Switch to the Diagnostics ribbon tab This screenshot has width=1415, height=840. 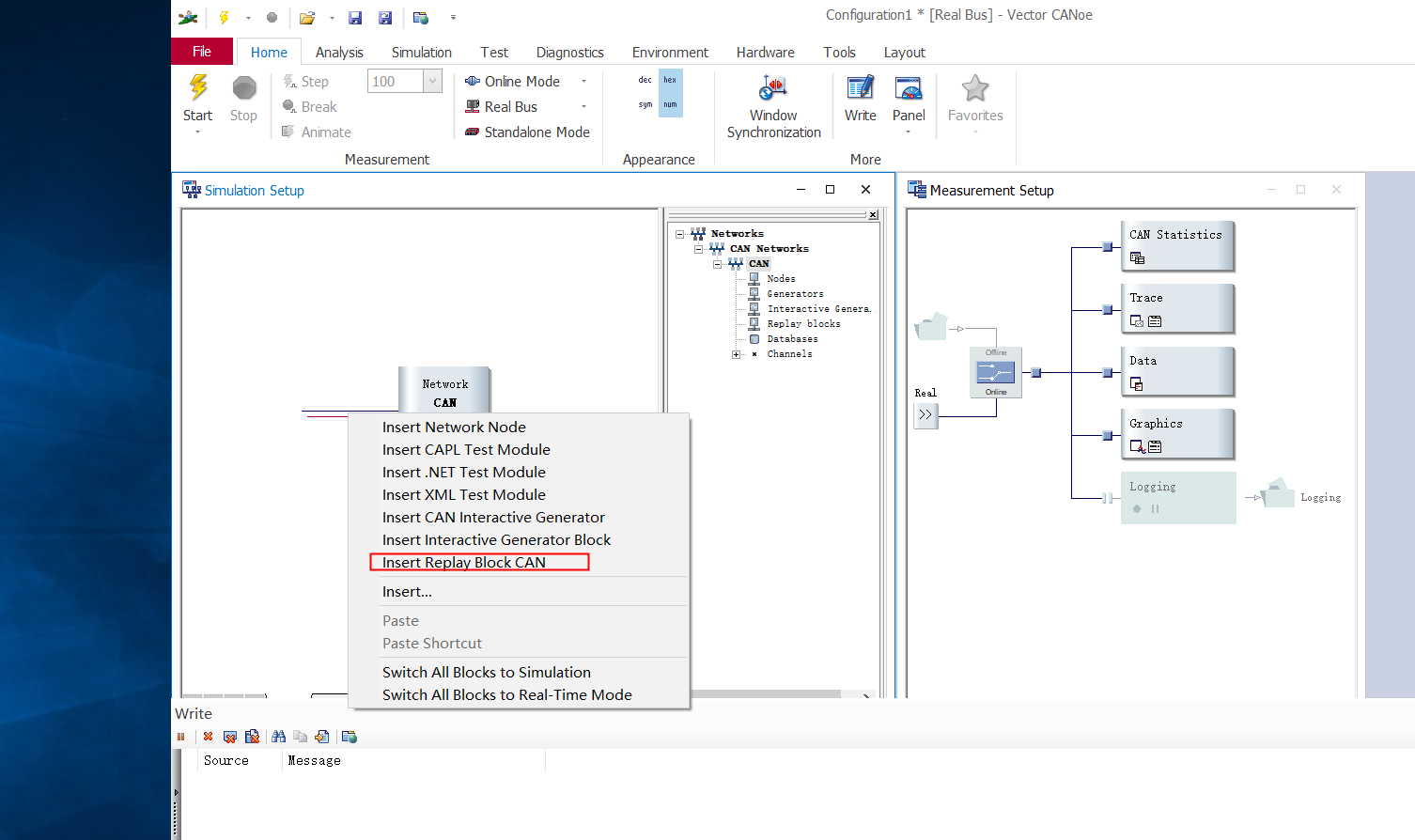(570, 53)
